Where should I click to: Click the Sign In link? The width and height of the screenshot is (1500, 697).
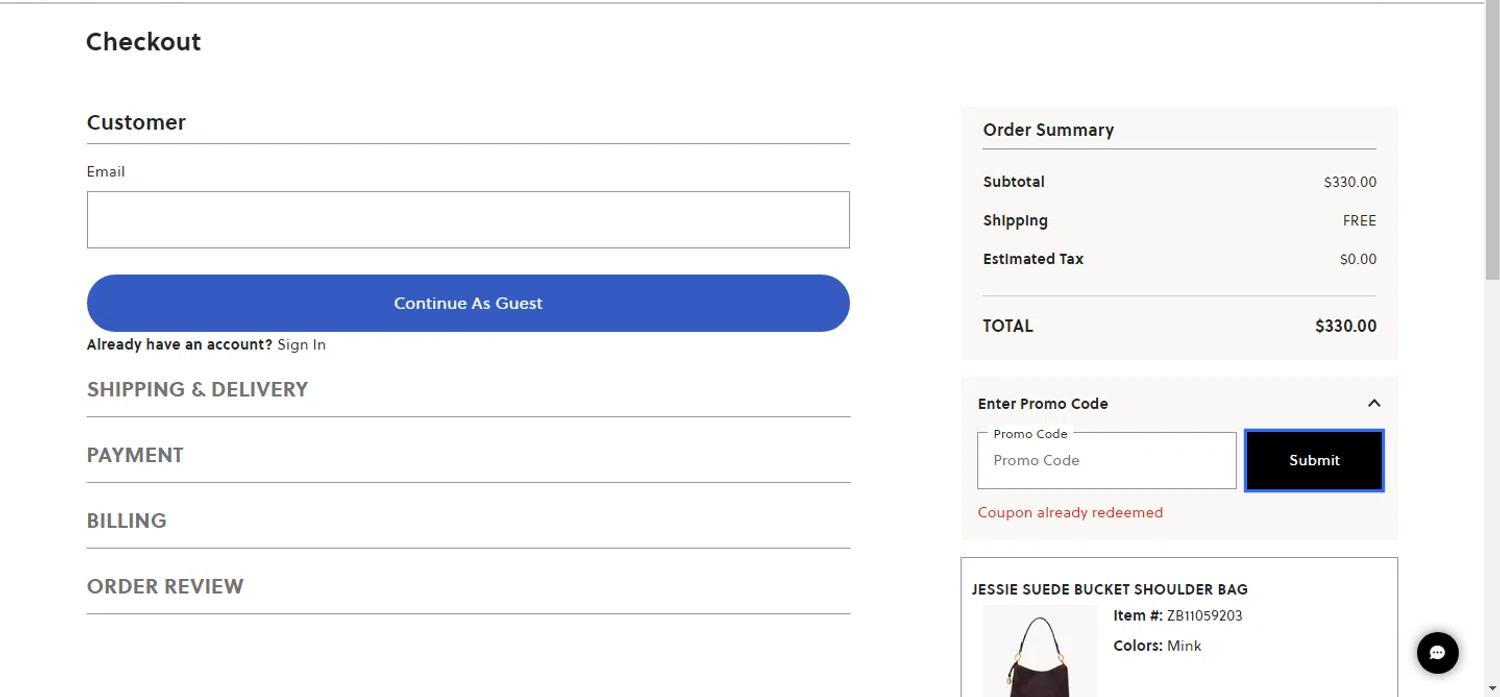(301, 344)
